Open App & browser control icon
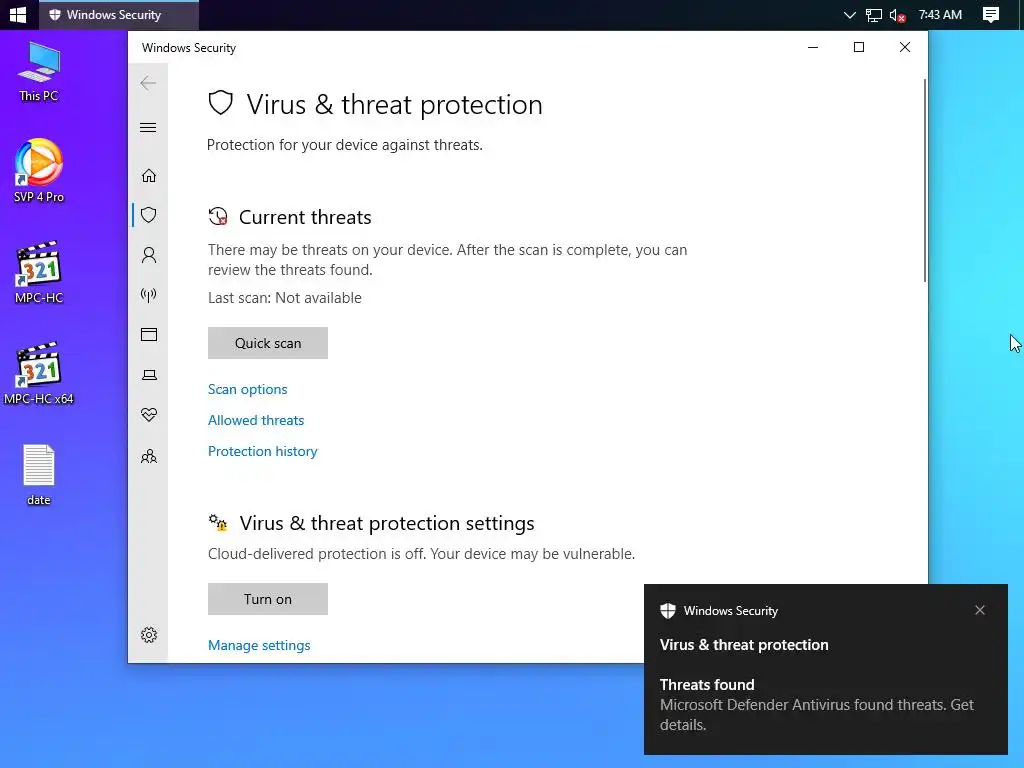1024x768 pixels. tap(149, 334)
